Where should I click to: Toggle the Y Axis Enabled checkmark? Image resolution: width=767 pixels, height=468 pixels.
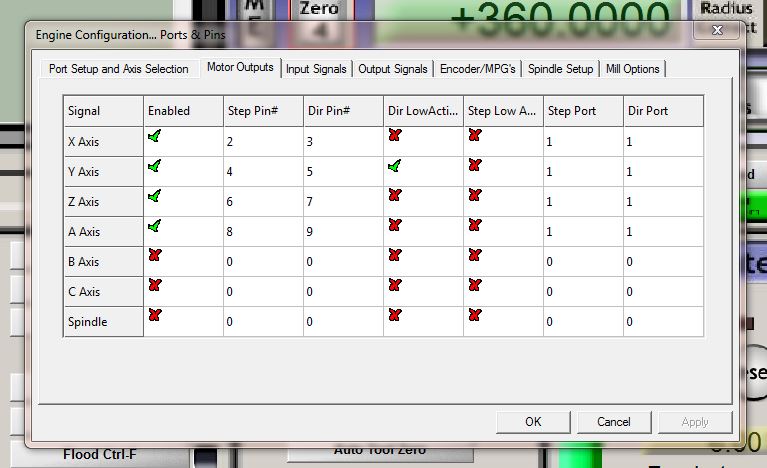click(x=154, y=166)
